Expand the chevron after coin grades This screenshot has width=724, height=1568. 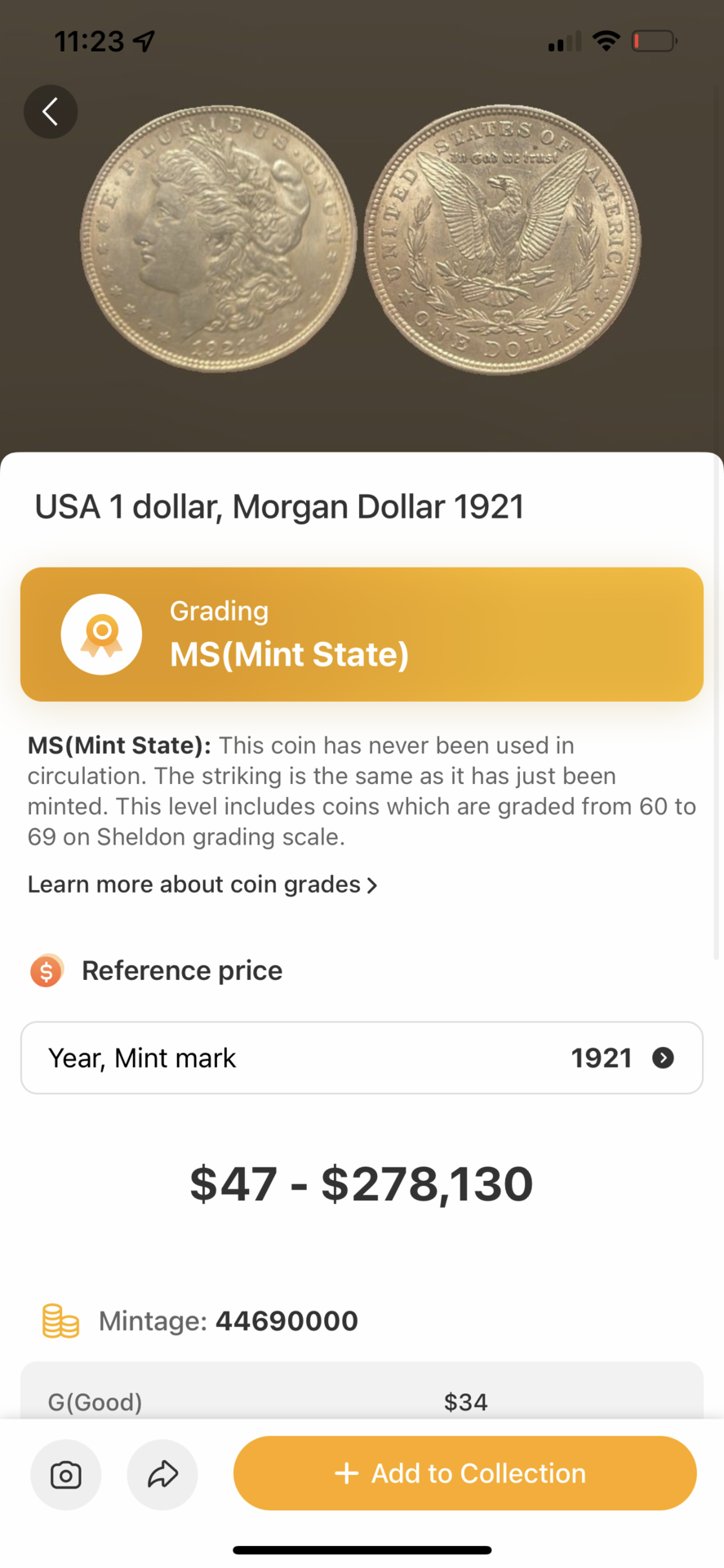372,885
